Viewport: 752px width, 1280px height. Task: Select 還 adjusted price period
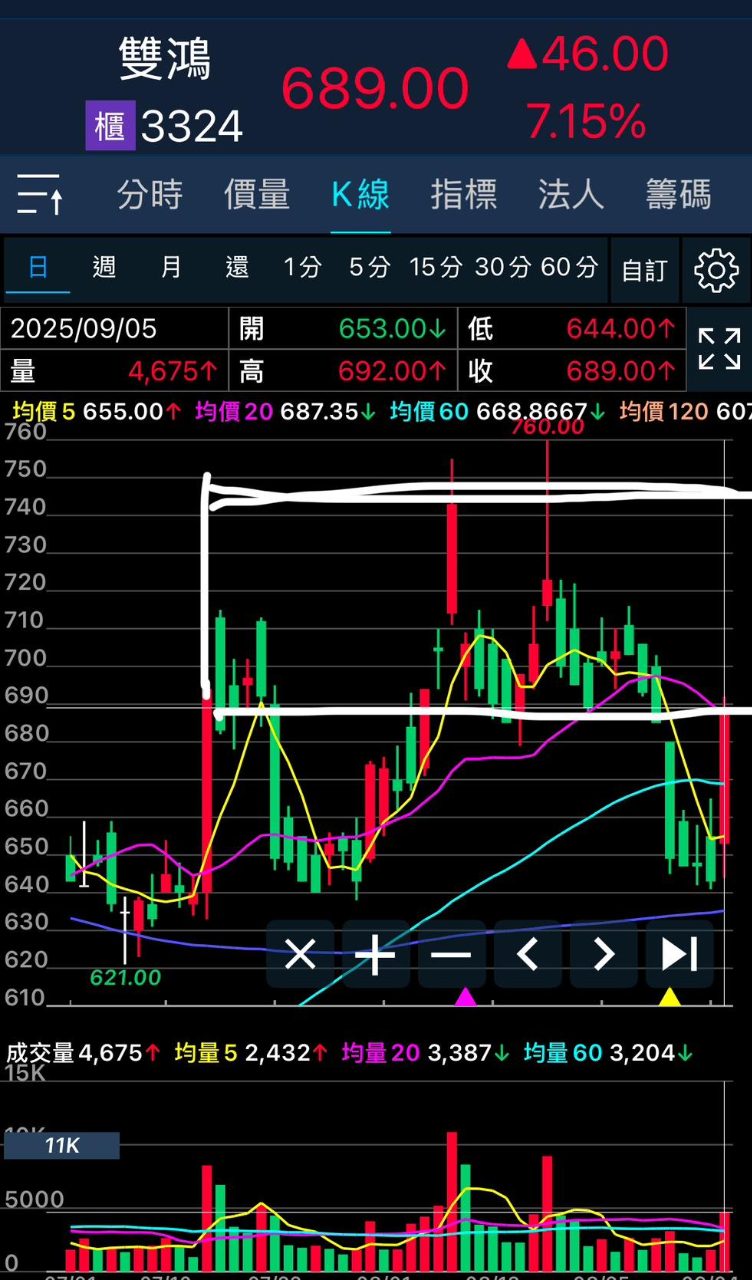(x=237, y=267)
